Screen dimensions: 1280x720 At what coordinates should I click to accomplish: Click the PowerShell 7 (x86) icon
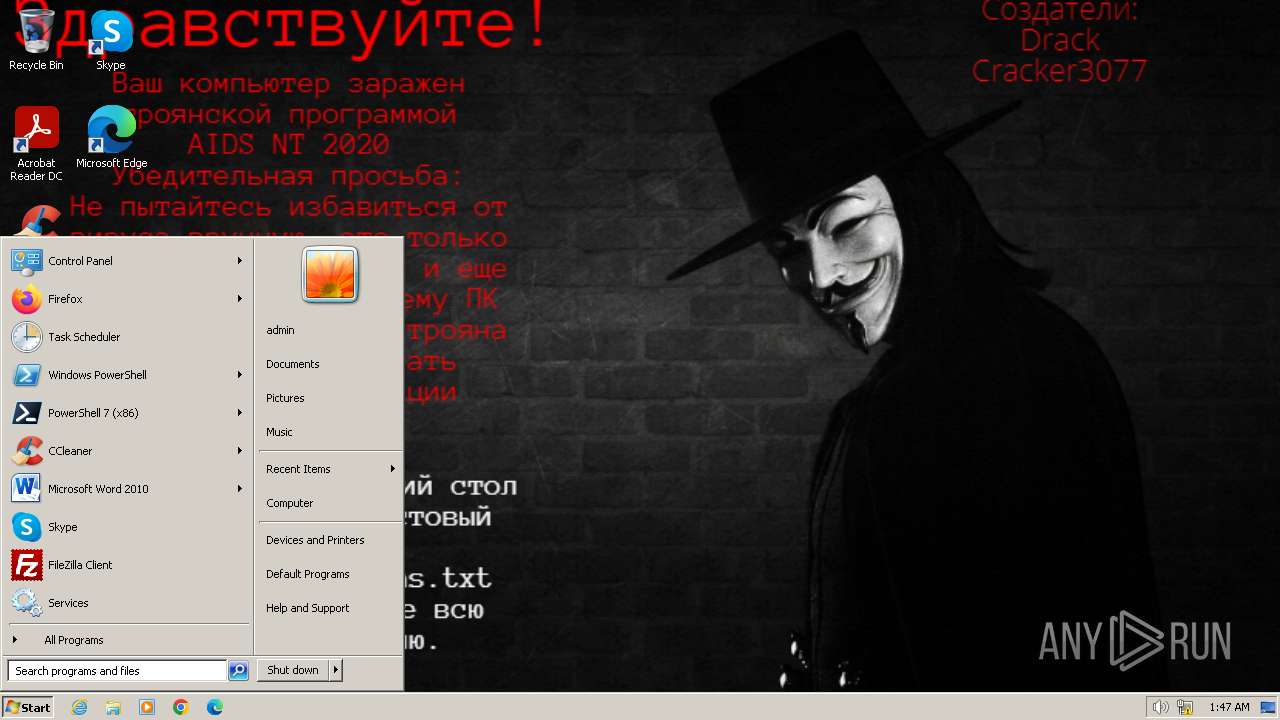click(x=26, y=413)
